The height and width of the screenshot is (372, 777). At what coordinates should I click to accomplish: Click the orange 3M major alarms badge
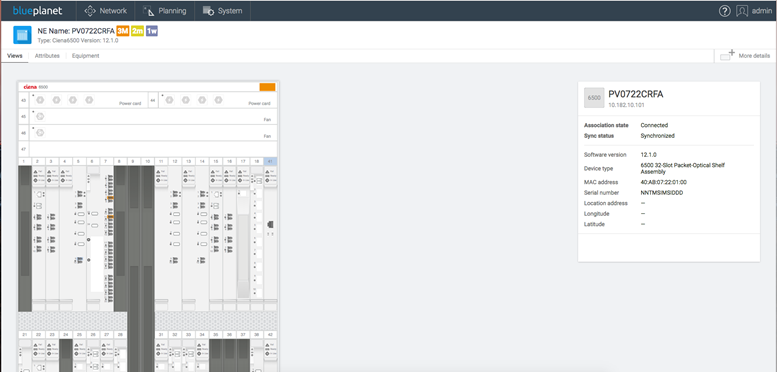pyautogui.click(x=123, y=31)
